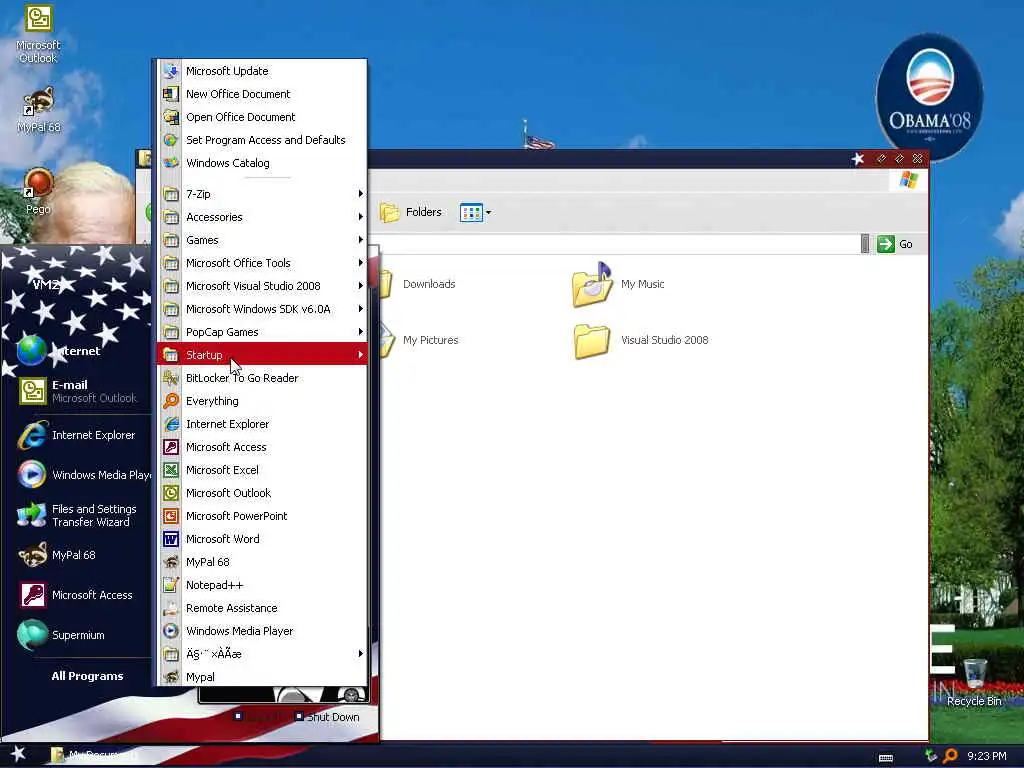Viewport: 1024px width, 768px height.
Task: Expand Microsoft Office Tools submenu arrow
Action: coord(360,263)
